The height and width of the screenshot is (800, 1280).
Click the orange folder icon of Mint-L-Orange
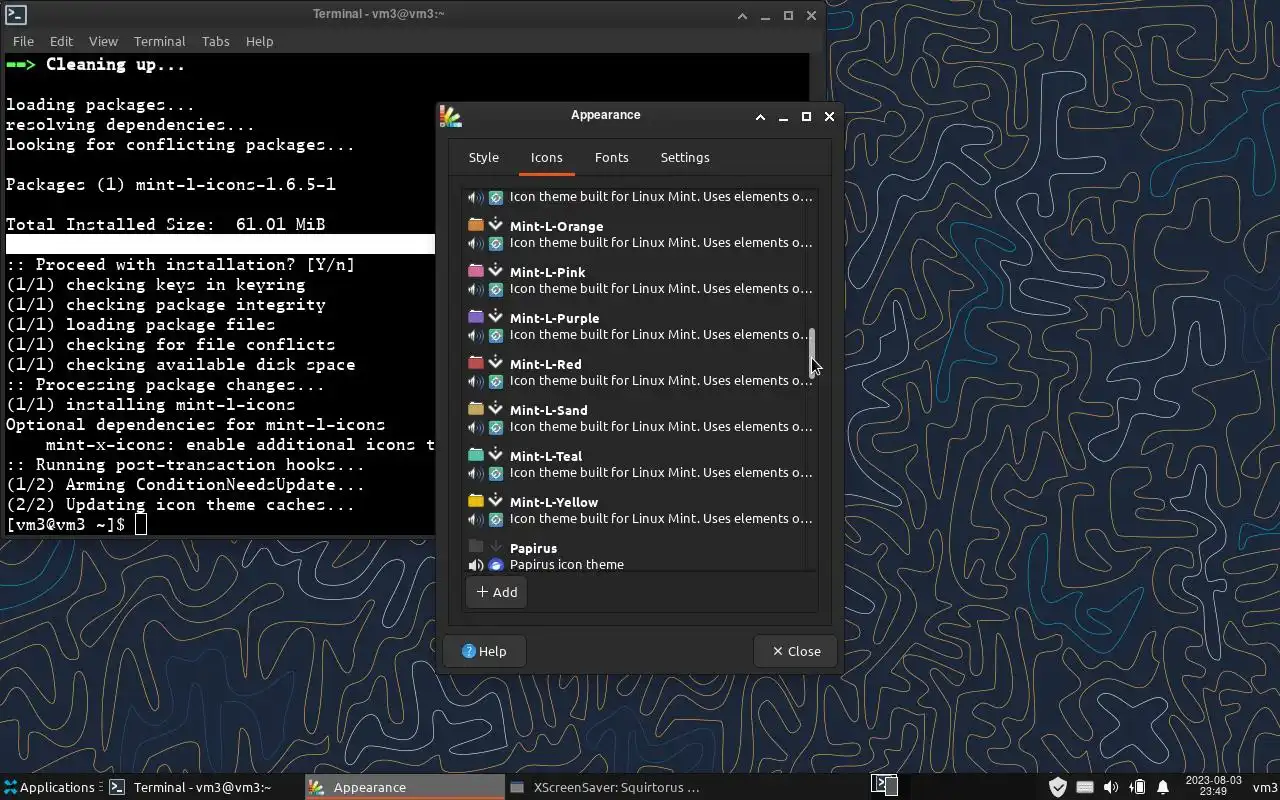476,225
